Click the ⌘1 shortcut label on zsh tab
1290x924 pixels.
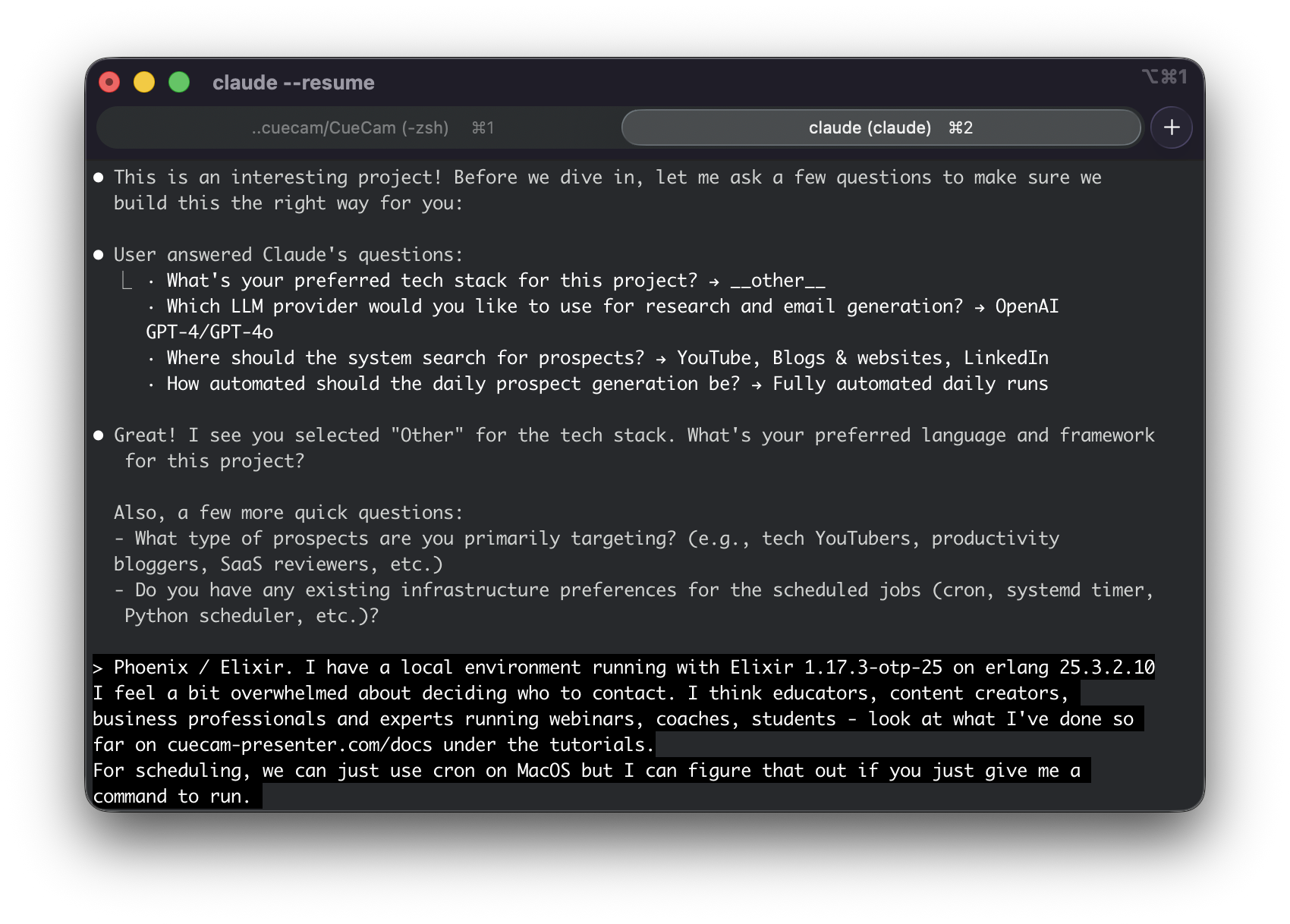click(483, 127)
